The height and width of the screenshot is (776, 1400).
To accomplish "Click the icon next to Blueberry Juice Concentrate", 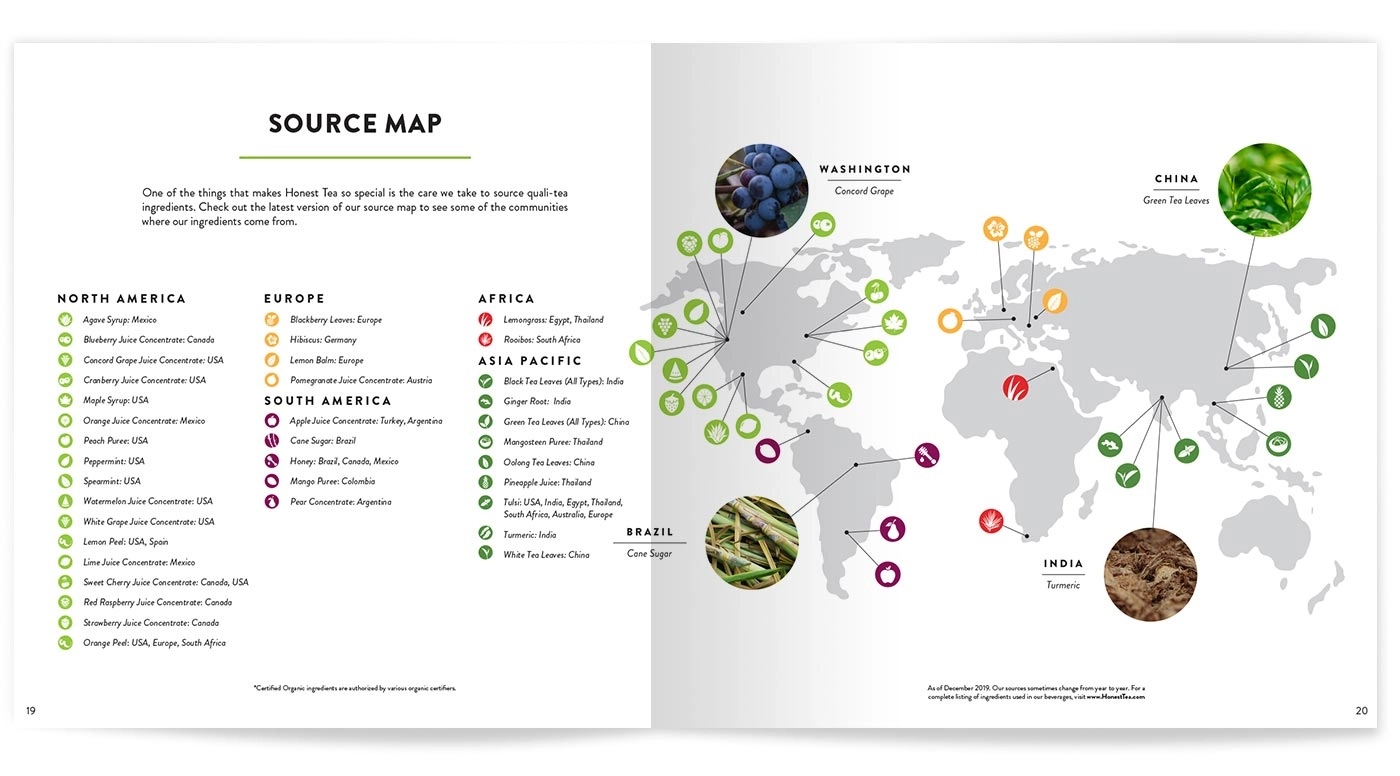I will tap(65, 340).
